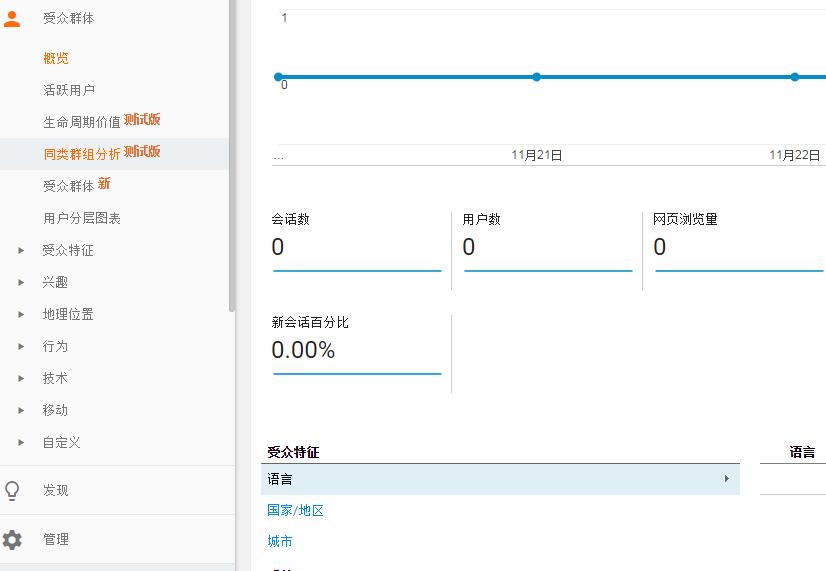The width and height of the screenshot is (826, 571).
Task: Click the 管理 gear icon
Action: [x=12, y=539]
